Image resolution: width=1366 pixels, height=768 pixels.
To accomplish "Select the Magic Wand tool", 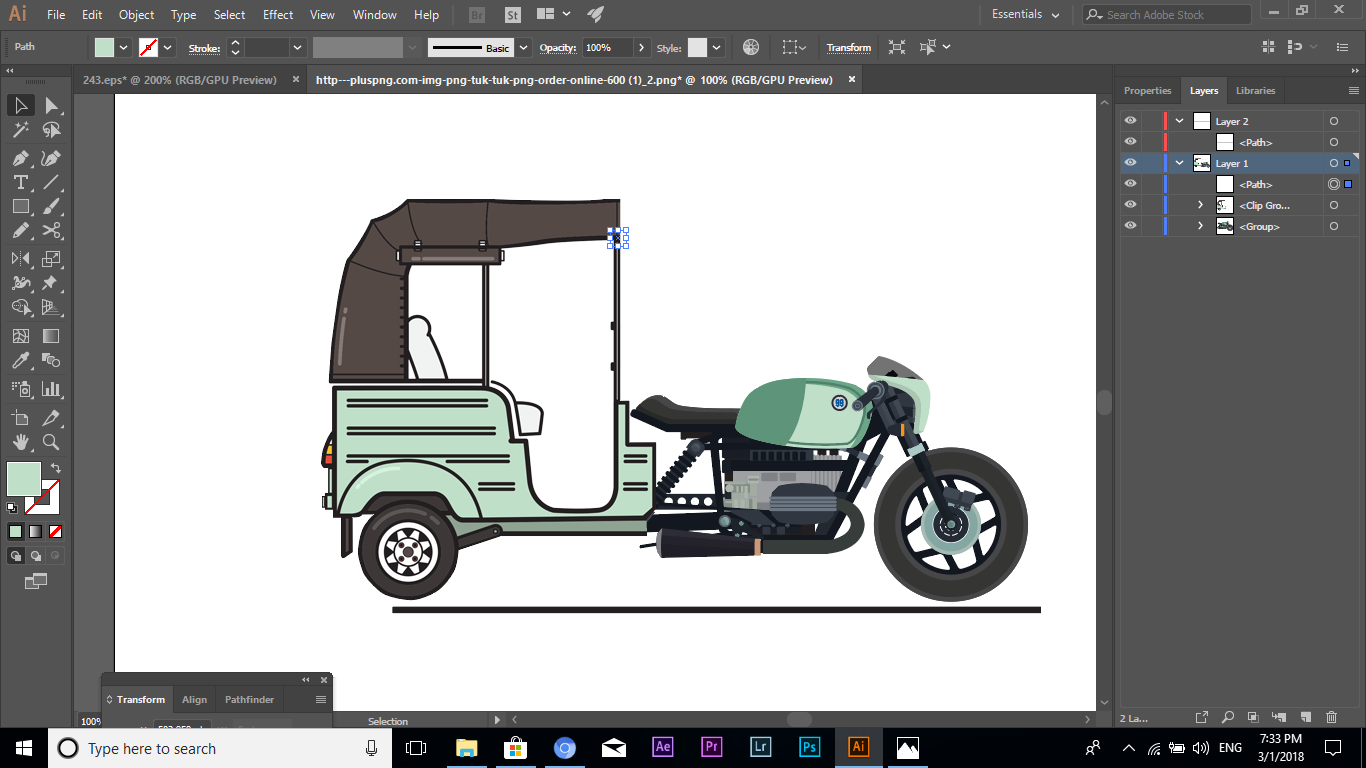I will [20, 129].
